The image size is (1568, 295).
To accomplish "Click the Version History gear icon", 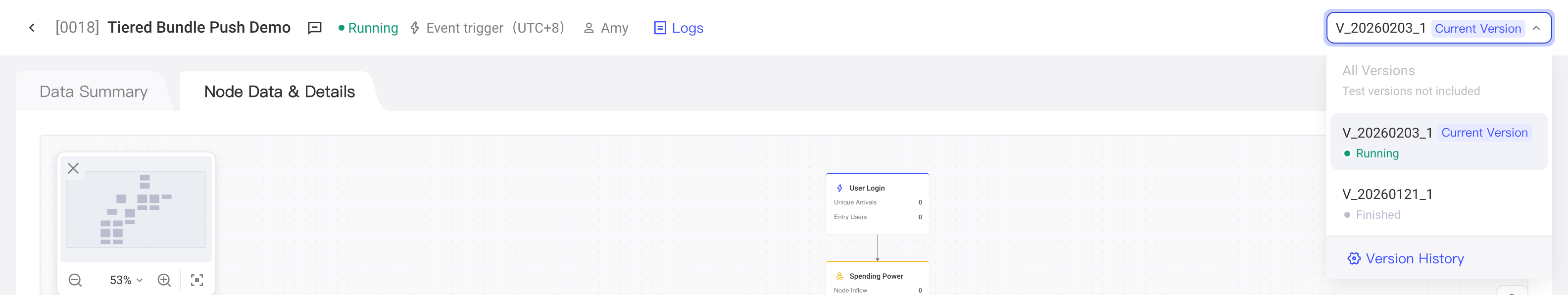I will click(1354, 258).
